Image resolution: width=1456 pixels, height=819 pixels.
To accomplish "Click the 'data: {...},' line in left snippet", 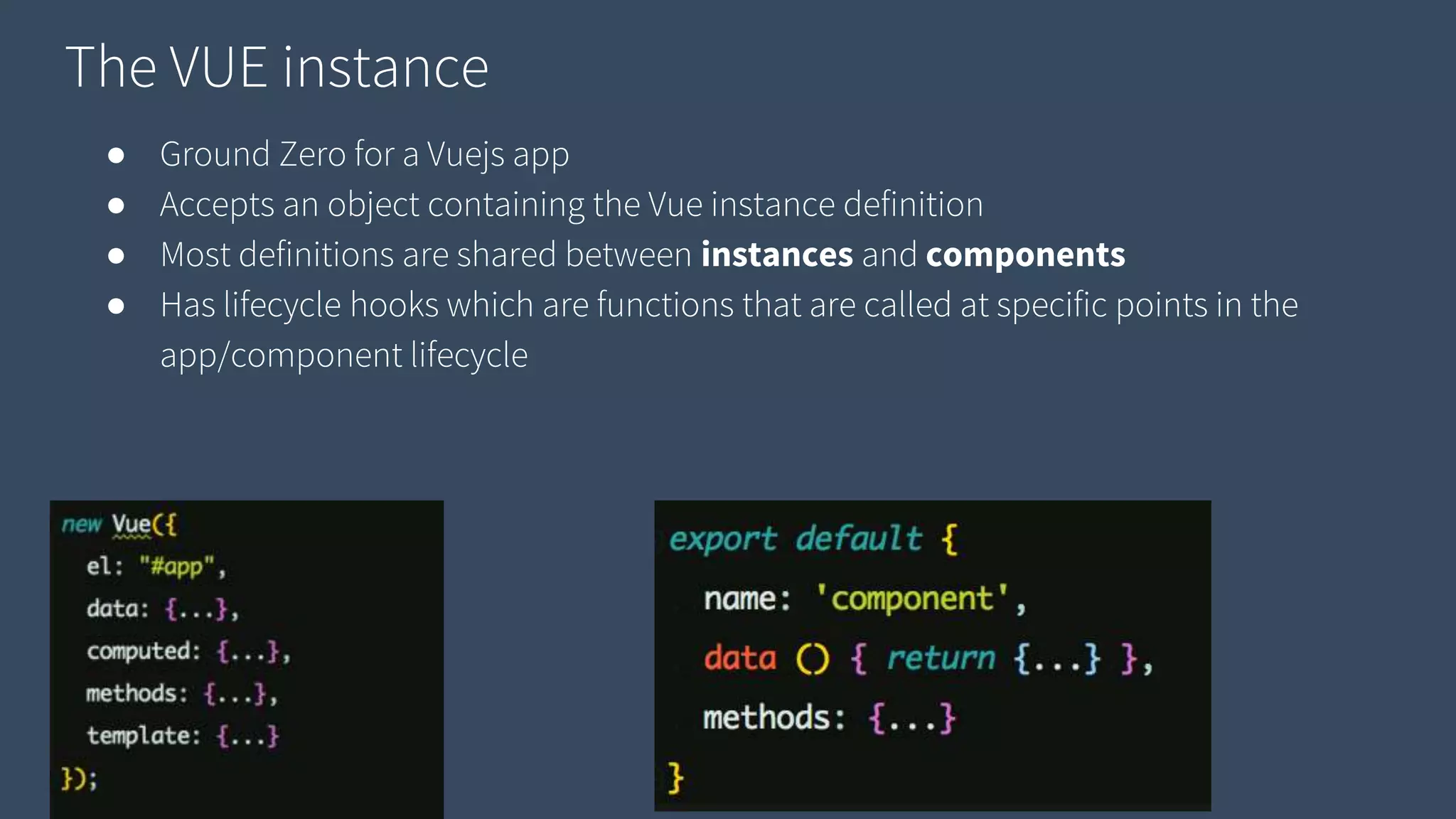I will pyautogui.click(x=163, y=609).
